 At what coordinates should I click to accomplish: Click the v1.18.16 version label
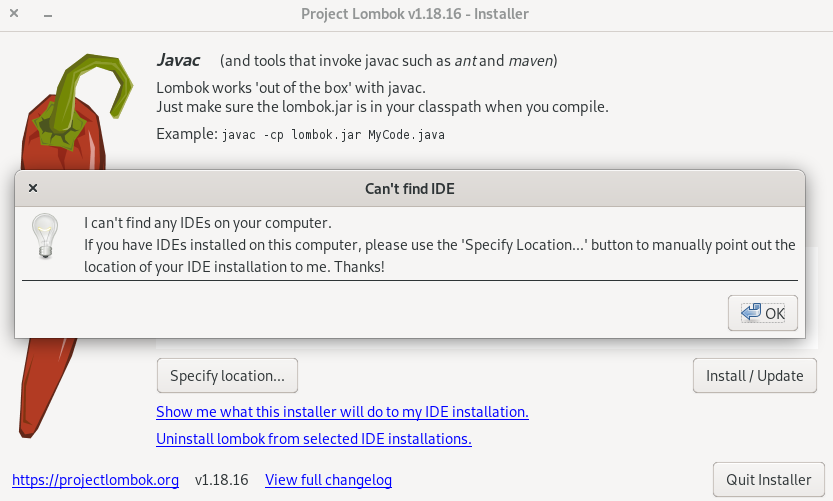(x=222, y=480)
